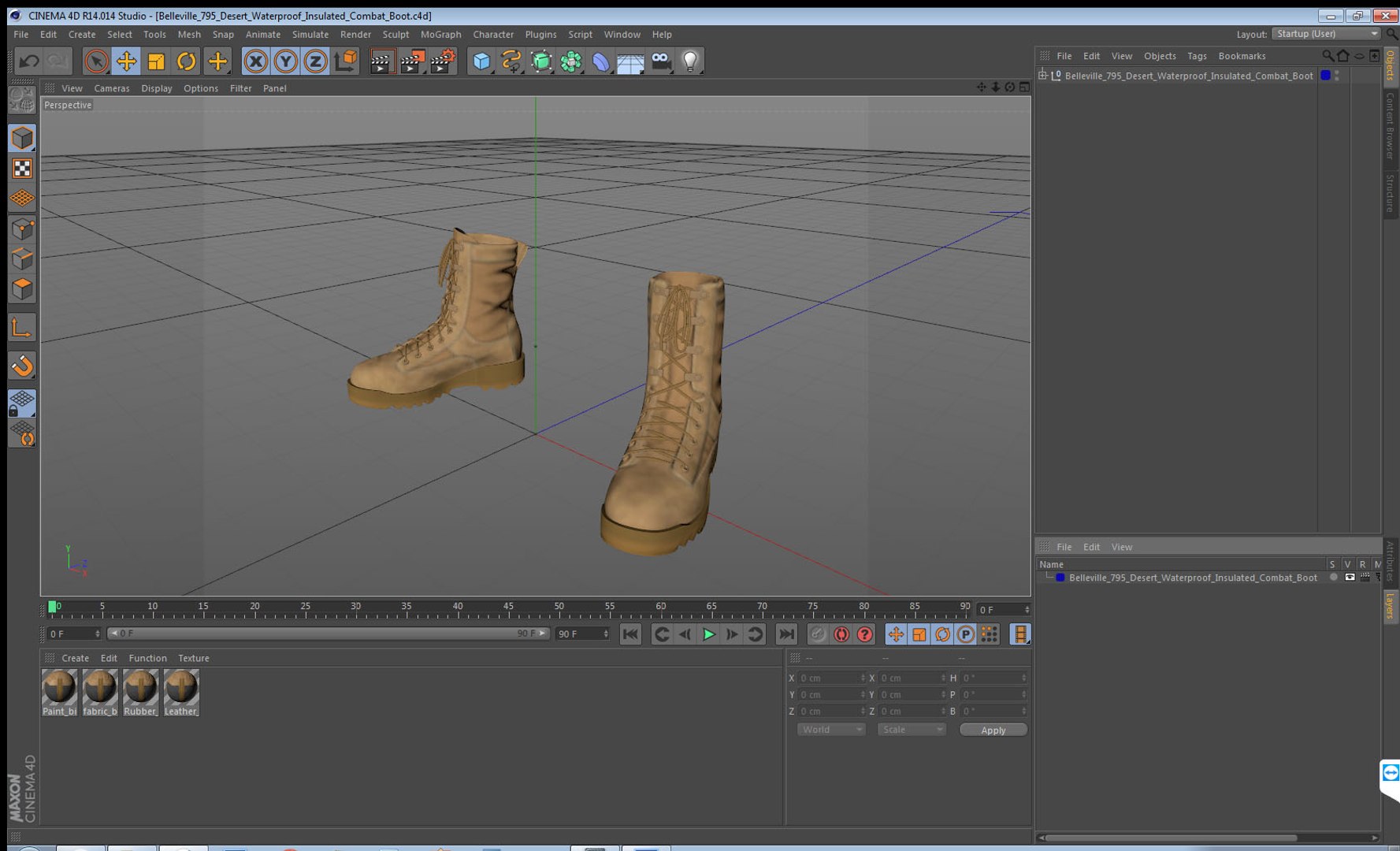This screenshot has width=1400, height=851.
Task: Go to start of animation
Action: 630,634
